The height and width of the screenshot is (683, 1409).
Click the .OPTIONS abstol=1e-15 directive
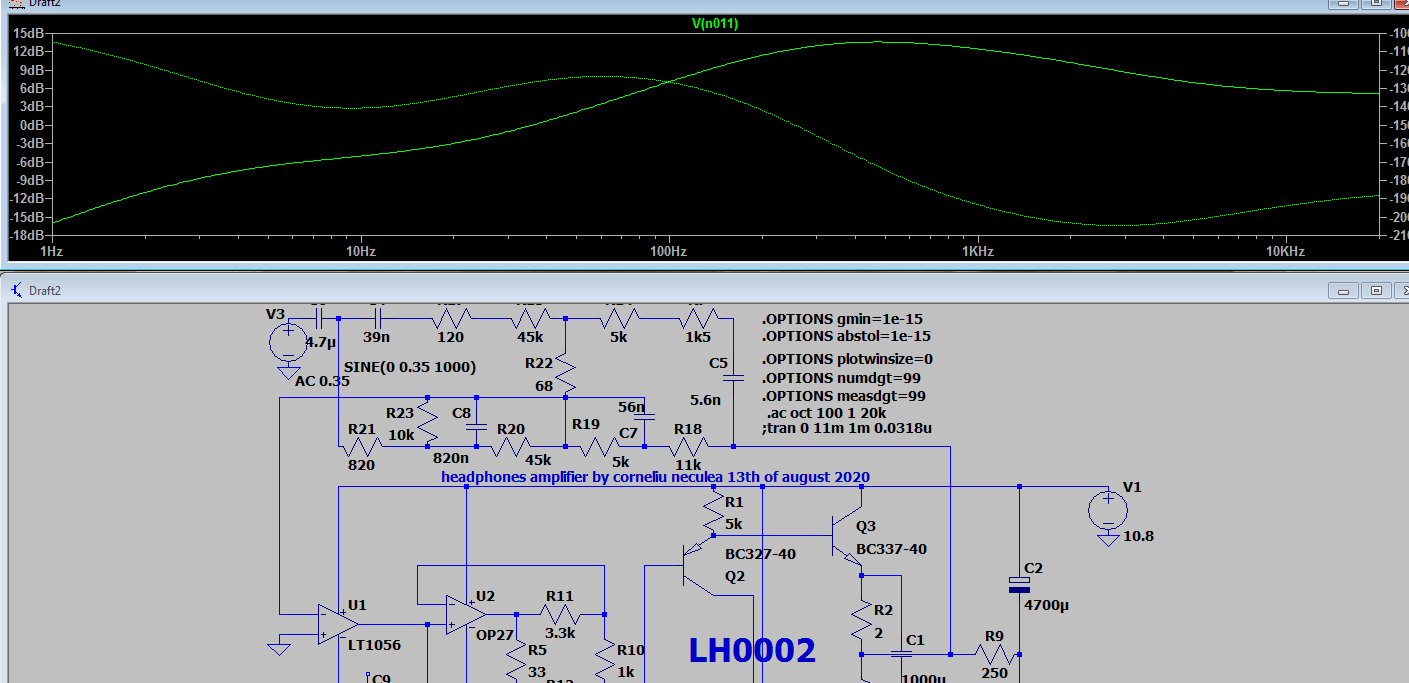coord(846,336)
